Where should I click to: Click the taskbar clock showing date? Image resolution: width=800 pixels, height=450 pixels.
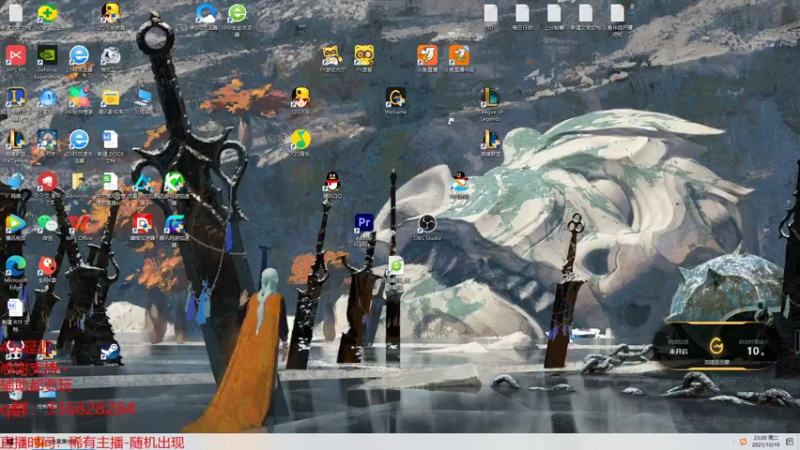(x=765, y=441)
